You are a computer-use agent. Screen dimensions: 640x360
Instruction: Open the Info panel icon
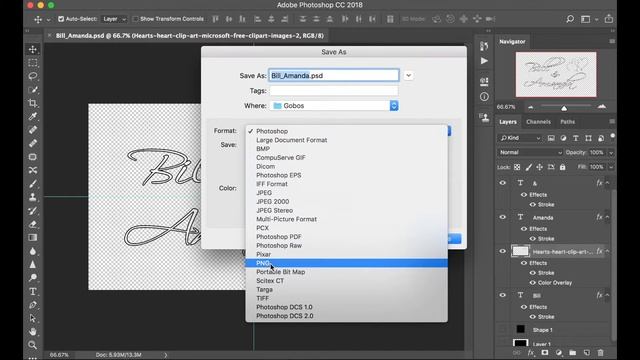point(484,97)
